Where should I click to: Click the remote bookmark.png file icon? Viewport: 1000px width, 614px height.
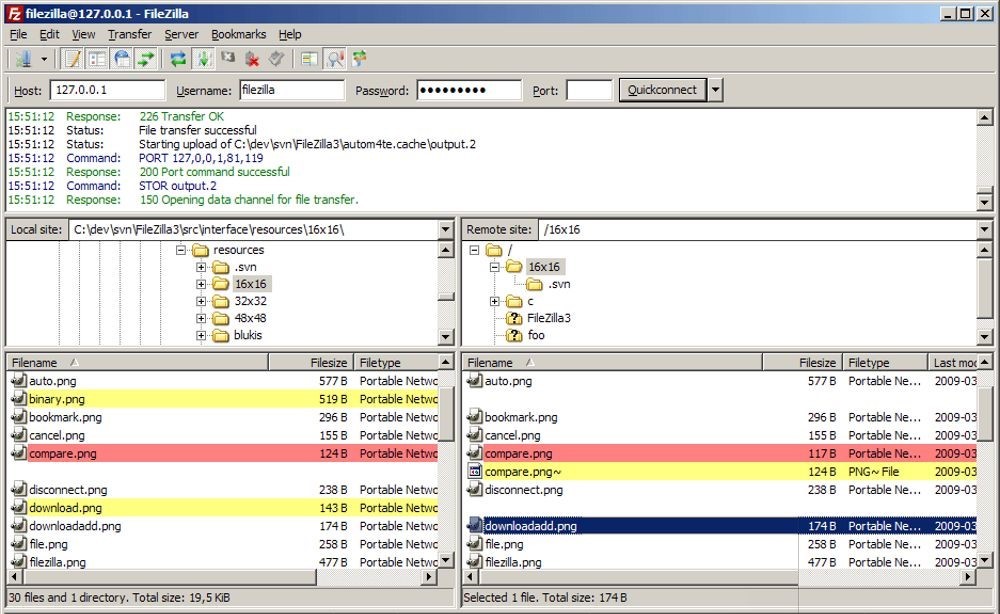click(474, 417)
